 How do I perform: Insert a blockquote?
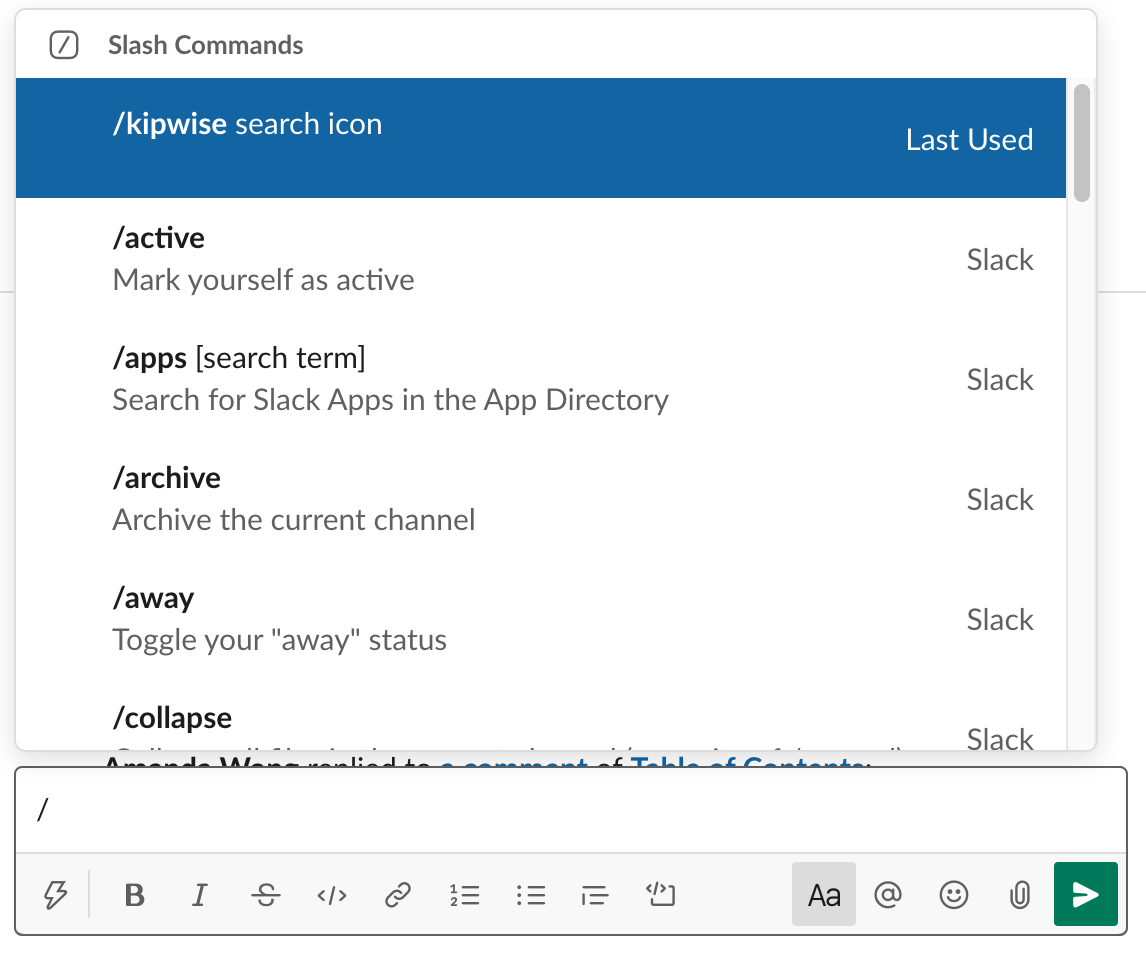pyautogui.click(x=595, y=895)
